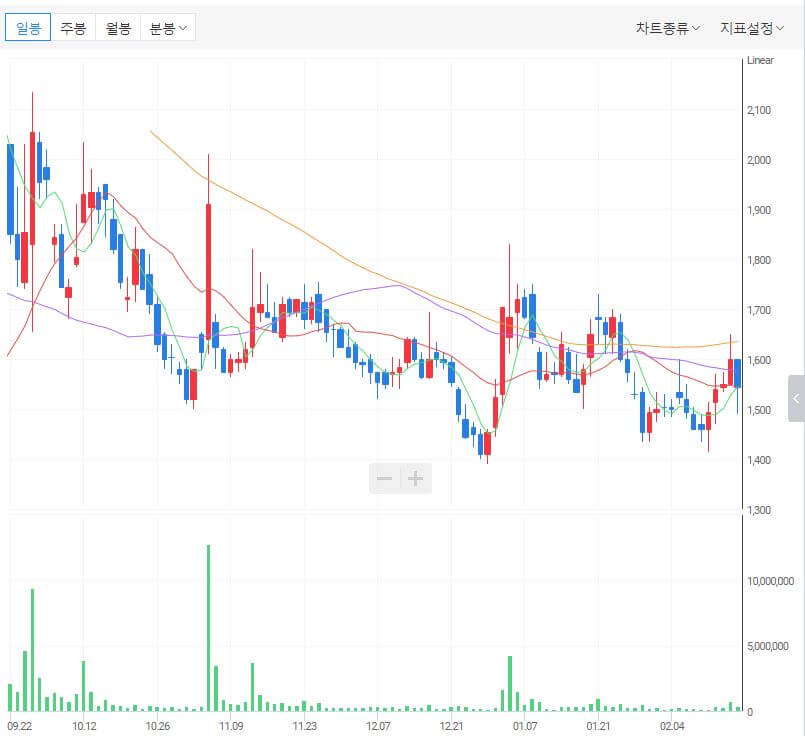Click the 11.23 date label
Screen dimensions: 805x736
(304, 726)
